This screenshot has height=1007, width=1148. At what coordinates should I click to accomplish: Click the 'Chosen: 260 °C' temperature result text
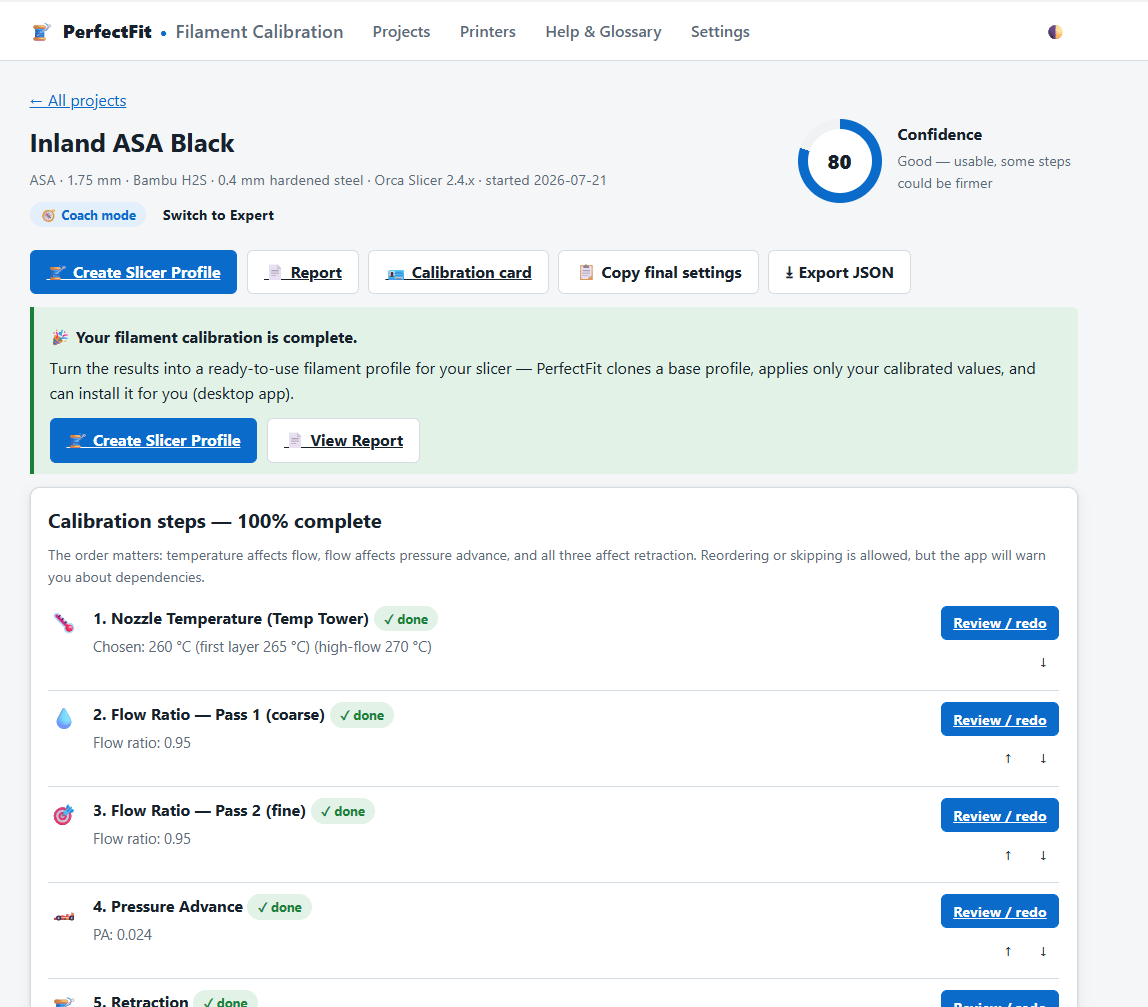tap(262, 647)
